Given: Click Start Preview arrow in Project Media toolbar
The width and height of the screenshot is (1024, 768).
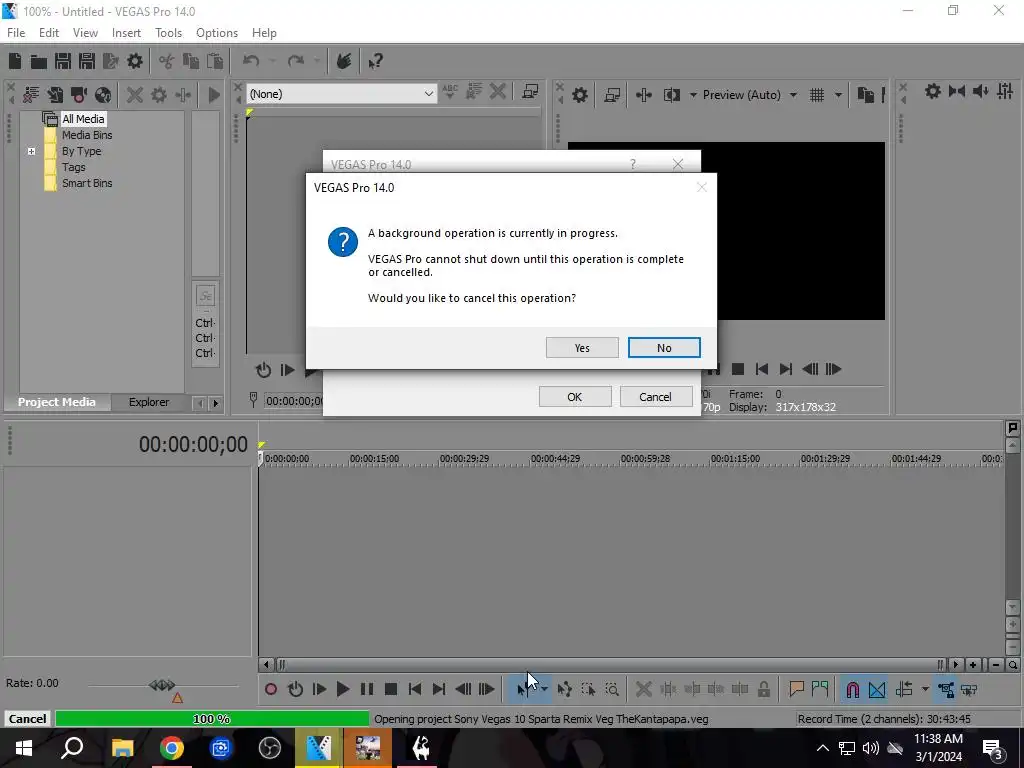Looking at the screenshot, I should [214, 95].
